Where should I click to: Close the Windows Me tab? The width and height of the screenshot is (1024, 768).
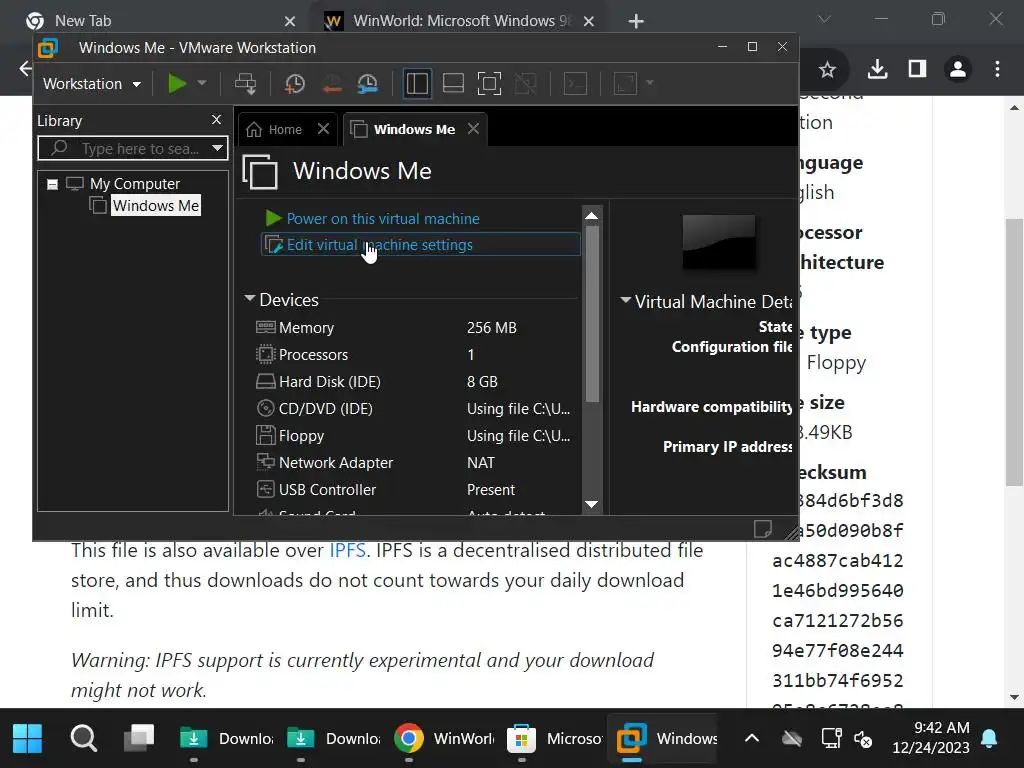473,129
